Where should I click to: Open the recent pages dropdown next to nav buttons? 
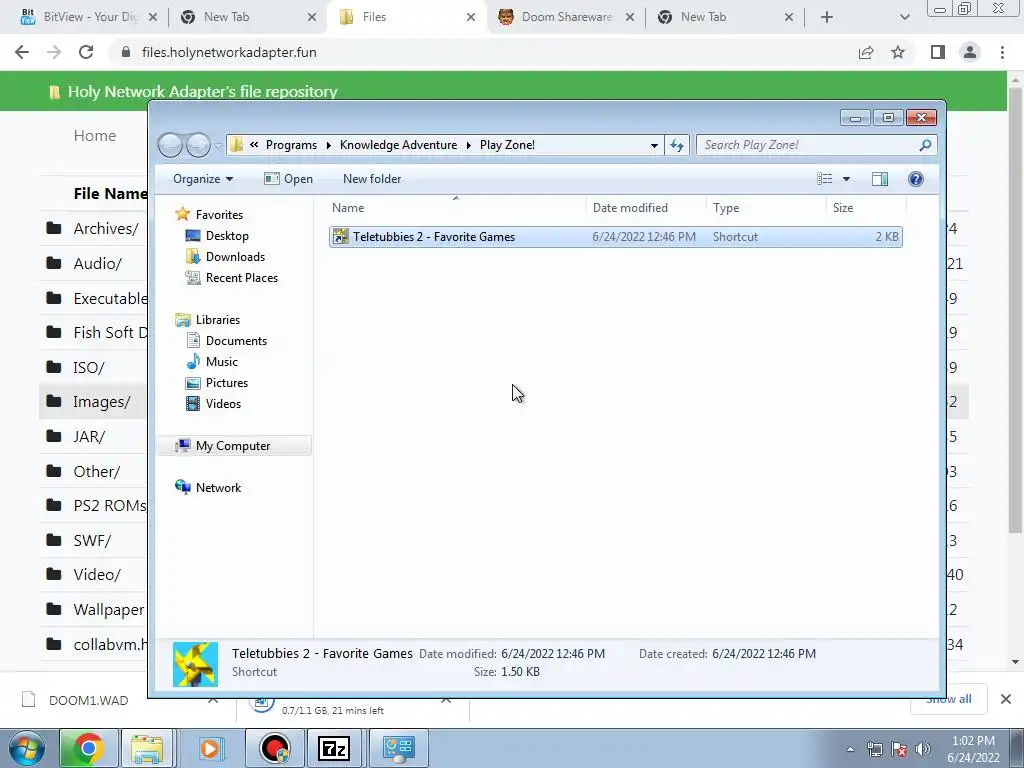click(x=218, y=145)
